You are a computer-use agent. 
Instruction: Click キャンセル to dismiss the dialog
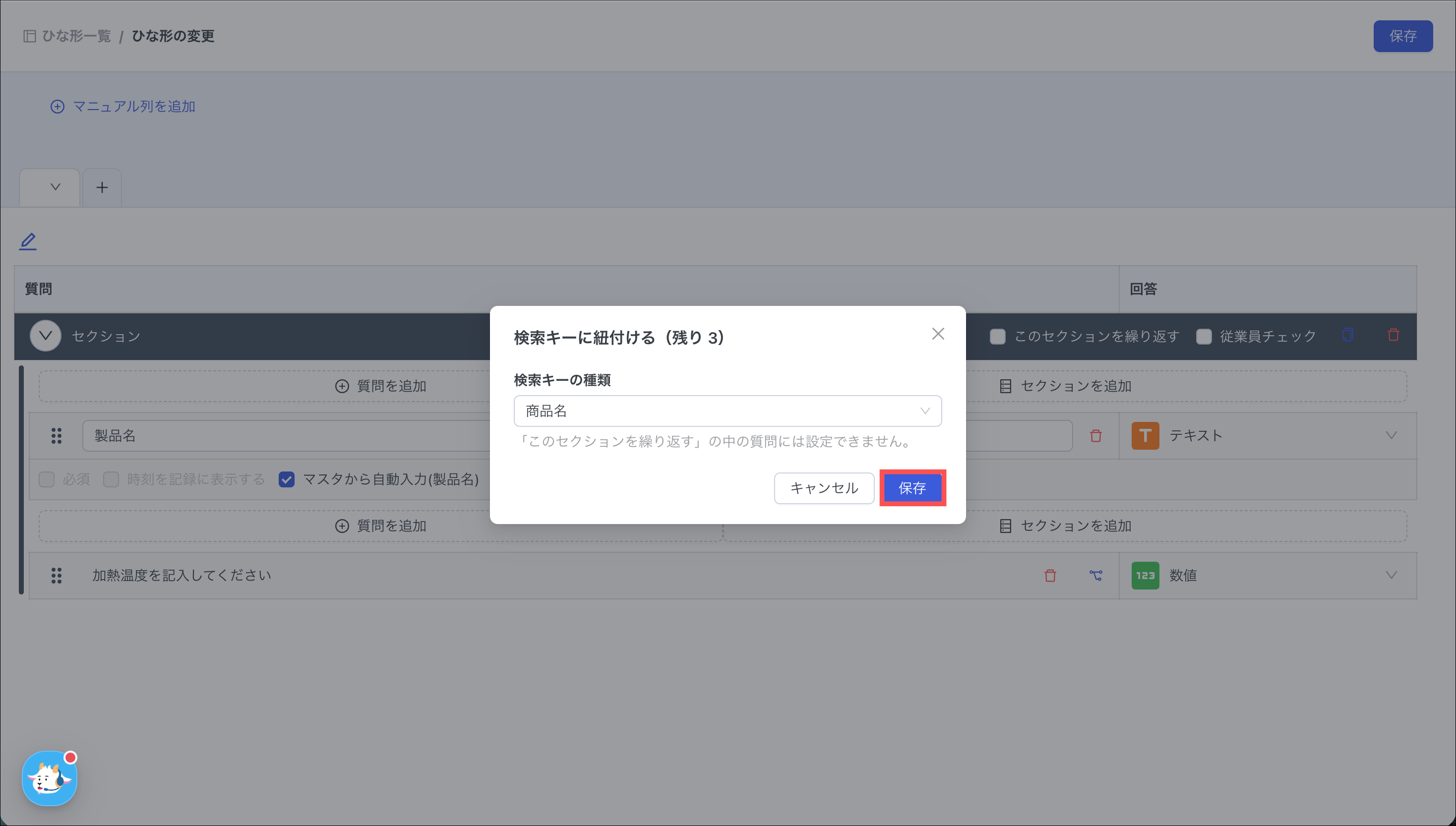tap(823, 488)
